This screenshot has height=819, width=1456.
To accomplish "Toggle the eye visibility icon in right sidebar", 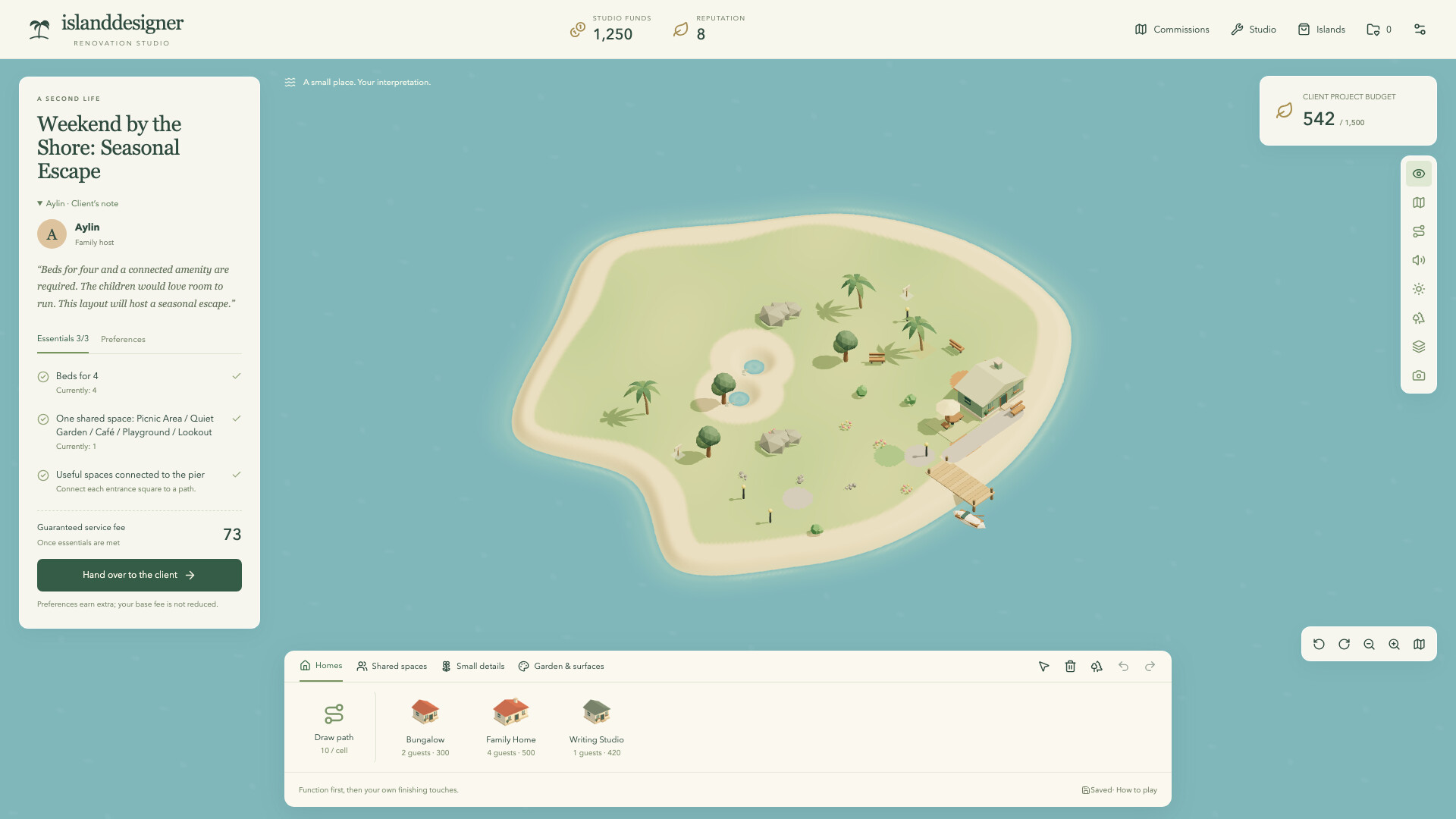I will (x=1418, y=174).
